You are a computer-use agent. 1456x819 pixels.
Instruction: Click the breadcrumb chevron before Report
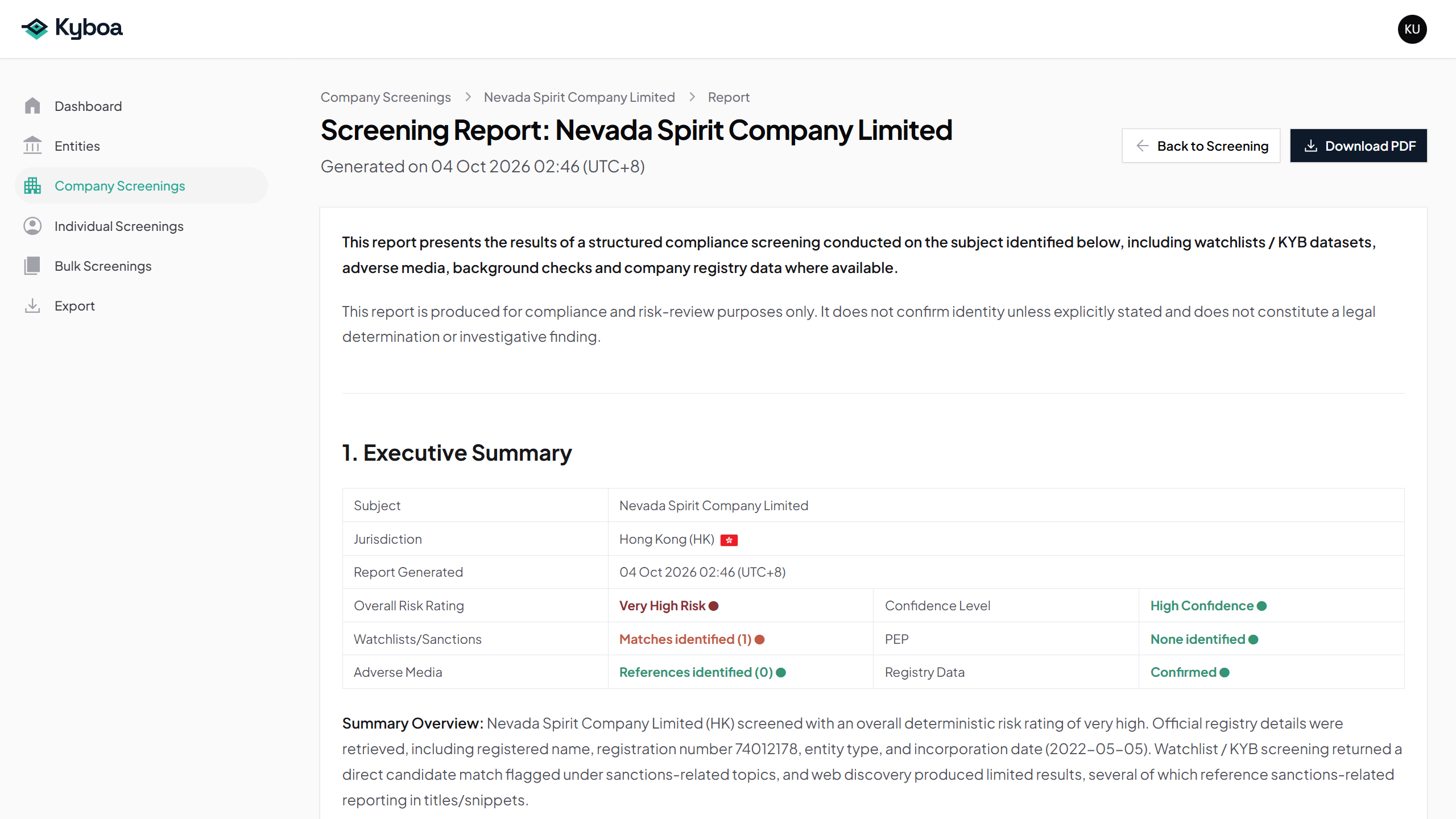(x=692, y=97)
